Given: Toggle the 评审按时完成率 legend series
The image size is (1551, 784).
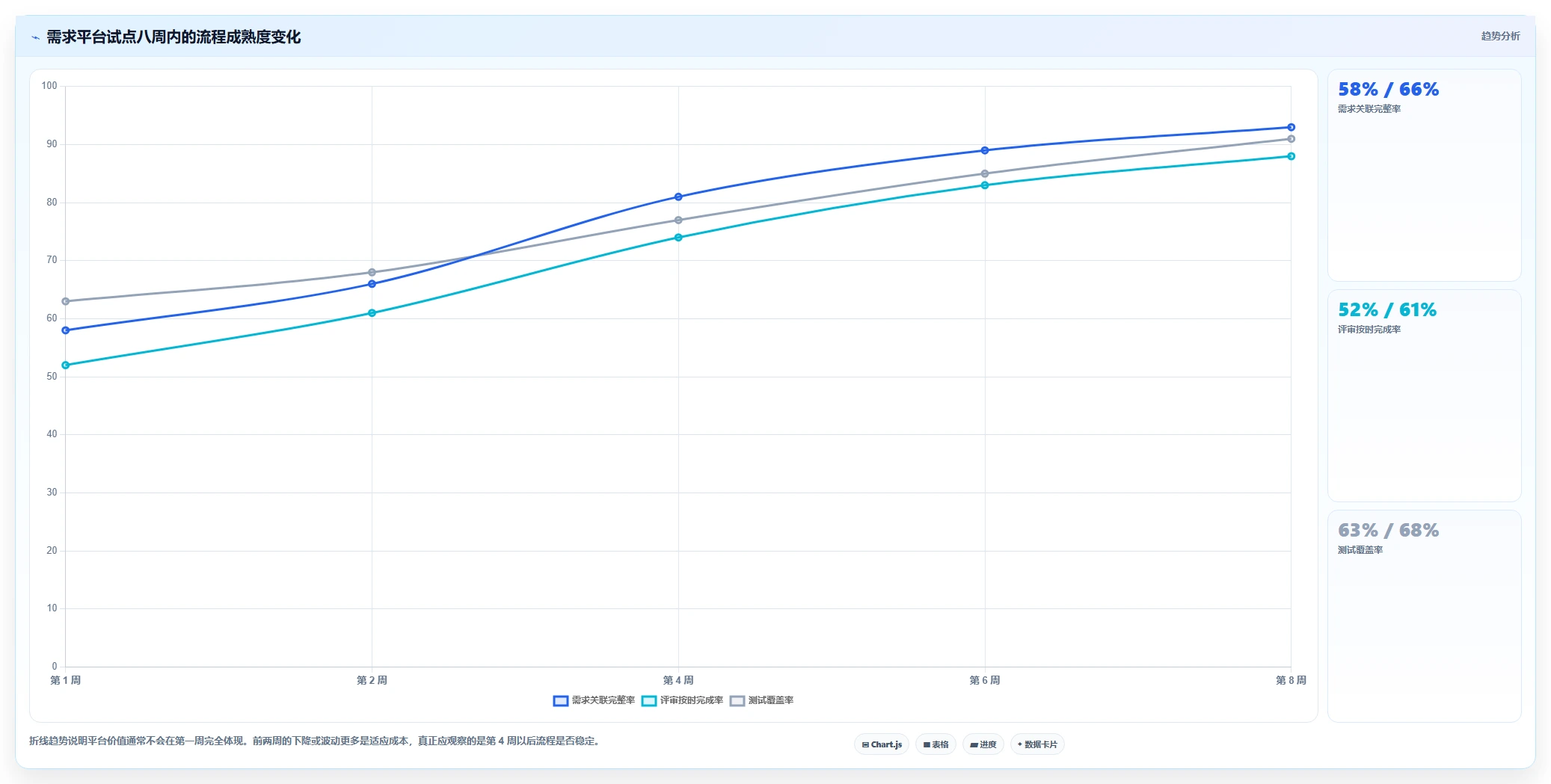Looking at the screenshot, I should point(682,700).
